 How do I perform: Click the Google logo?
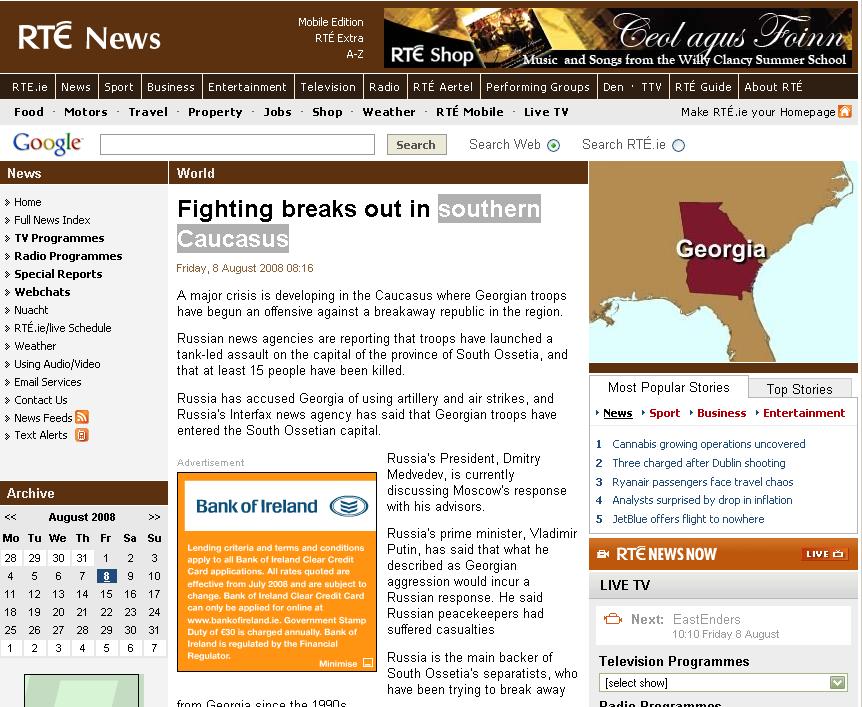coord(48,143)
